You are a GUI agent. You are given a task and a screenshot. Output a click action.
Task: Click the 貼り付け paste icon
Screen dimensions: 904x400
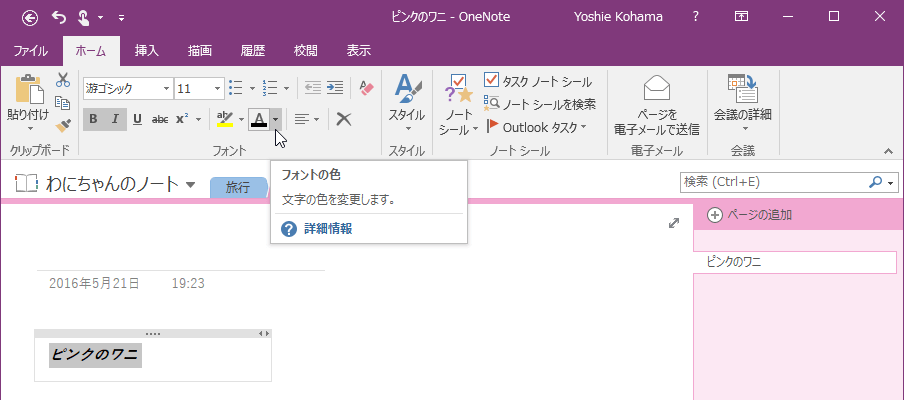click(29, 89)
